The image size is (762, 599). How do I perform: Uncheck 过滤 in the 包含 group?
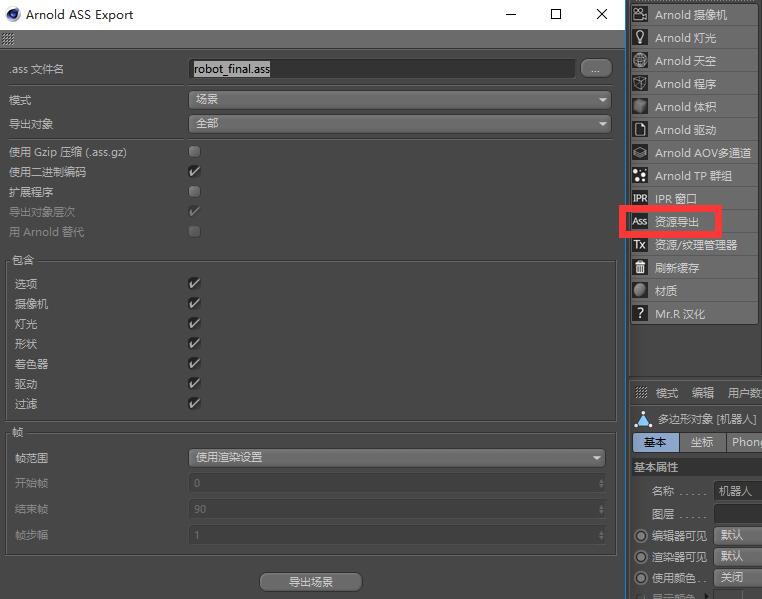[194, 403]
